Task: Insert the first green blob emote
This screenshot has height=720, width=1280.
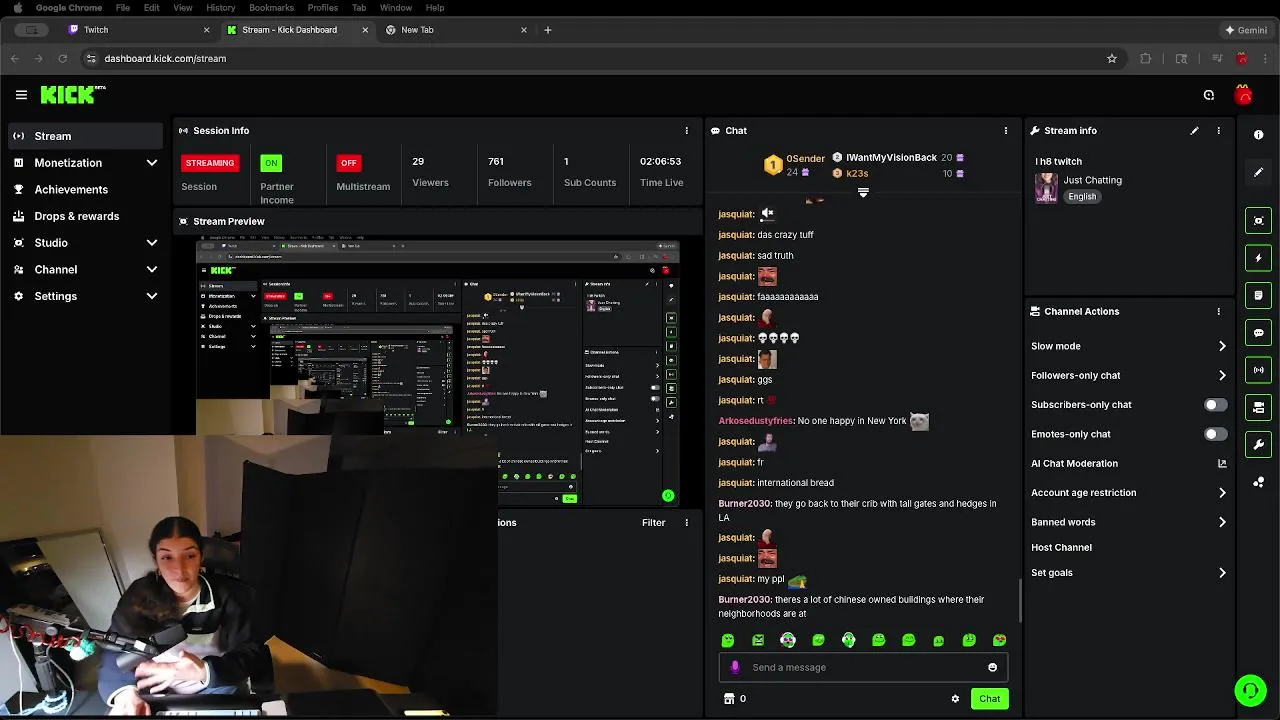Action: pos(728,640)
